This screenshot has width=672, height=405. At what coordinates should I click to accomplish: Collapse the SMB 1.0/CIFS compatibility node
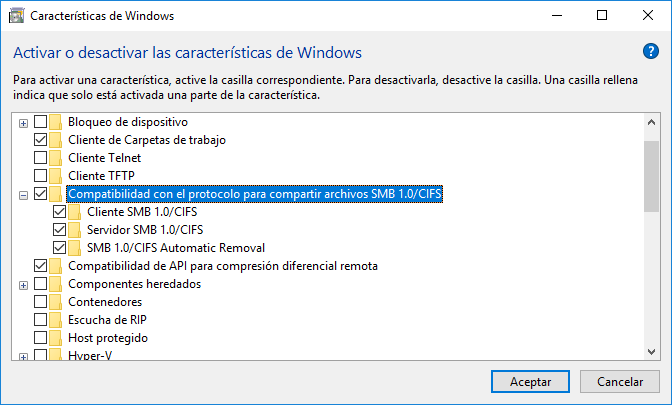tap(23, 194)
